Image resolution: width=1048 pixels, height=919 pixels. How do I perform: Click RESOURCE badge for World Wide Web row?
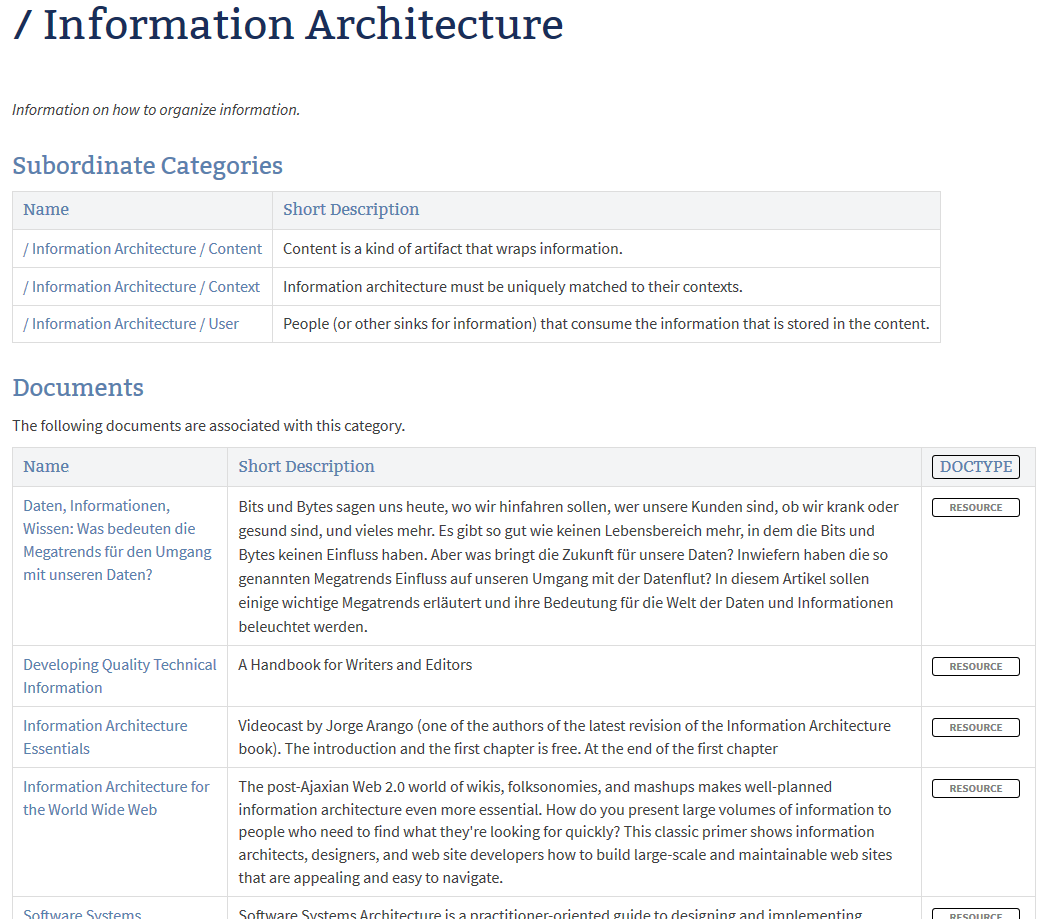pos(976,789)
